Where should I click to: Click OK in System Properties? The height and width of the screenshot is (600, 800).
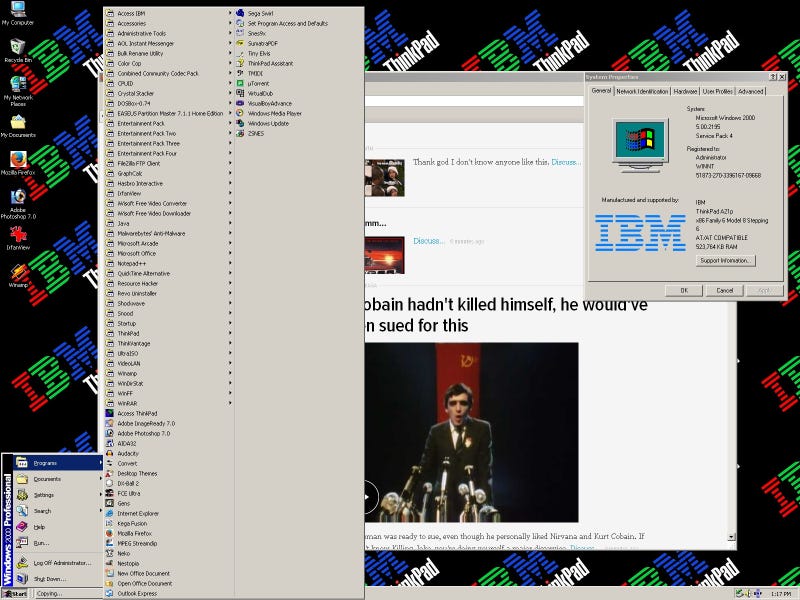click(684, 290)
